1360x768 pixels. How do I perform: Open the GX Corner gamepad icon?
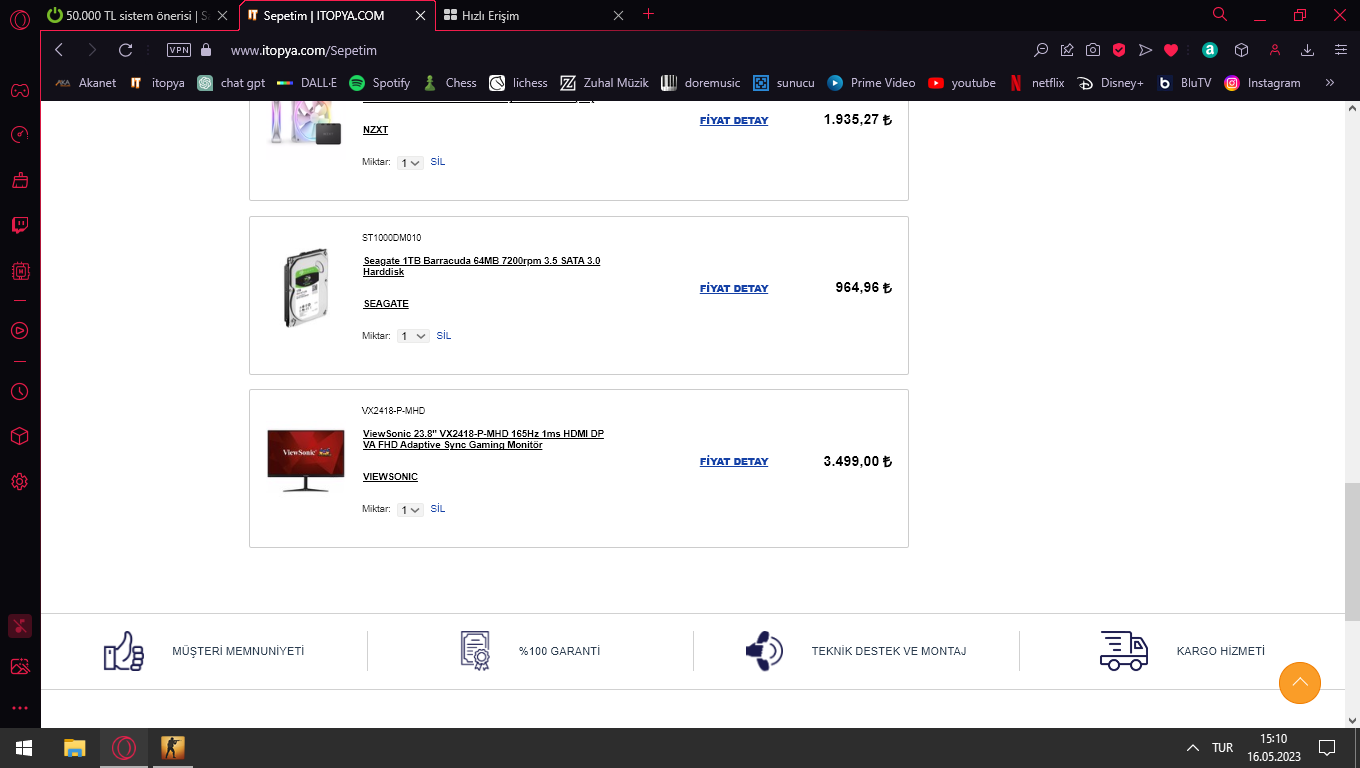19,91
